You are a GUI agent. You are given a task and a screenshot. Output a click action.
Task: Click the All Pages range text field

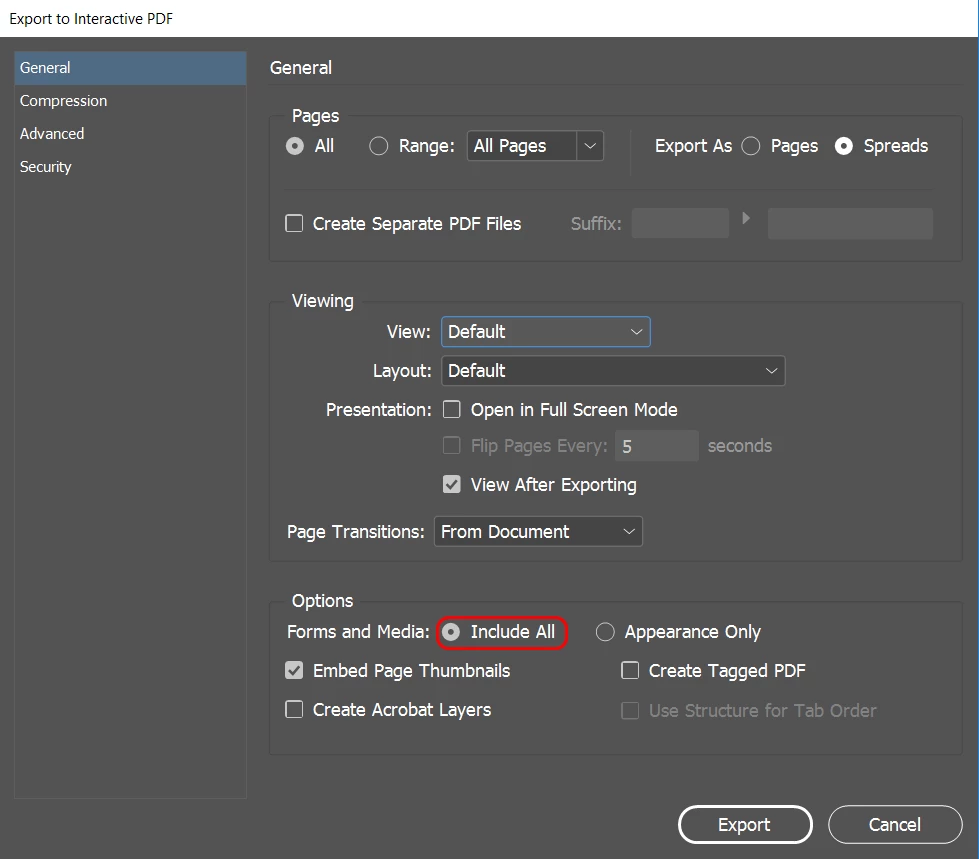pyautogui.click(x=521, y=146)
